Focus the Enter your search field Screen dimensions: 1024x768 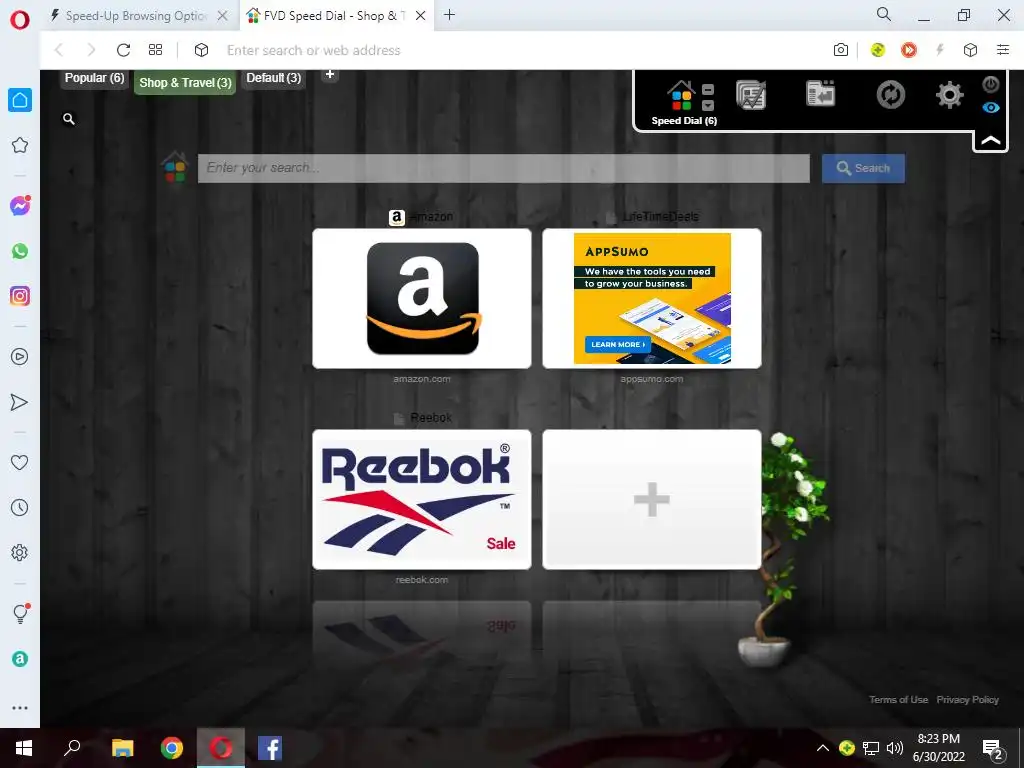click(504, 168)
